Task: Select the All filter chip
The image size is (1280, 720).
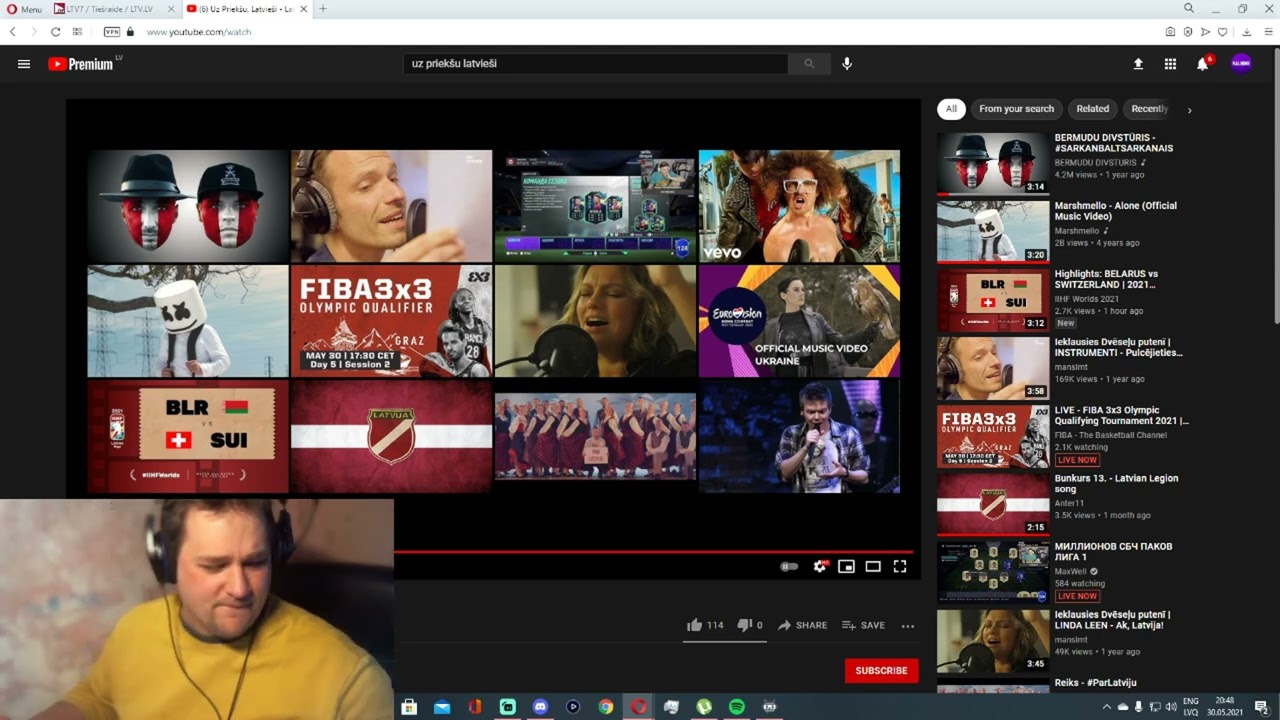Action: (951, 109)
